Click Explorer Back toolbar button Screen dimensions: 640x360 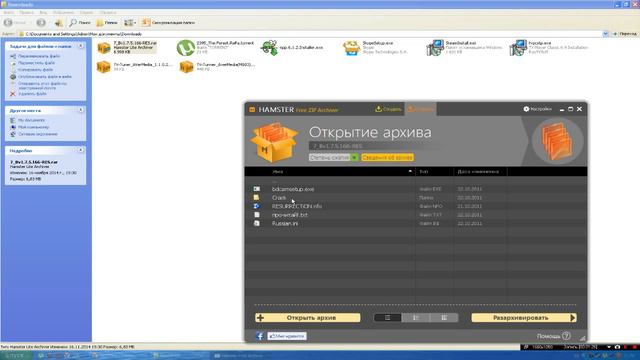(x=14, y=23)
